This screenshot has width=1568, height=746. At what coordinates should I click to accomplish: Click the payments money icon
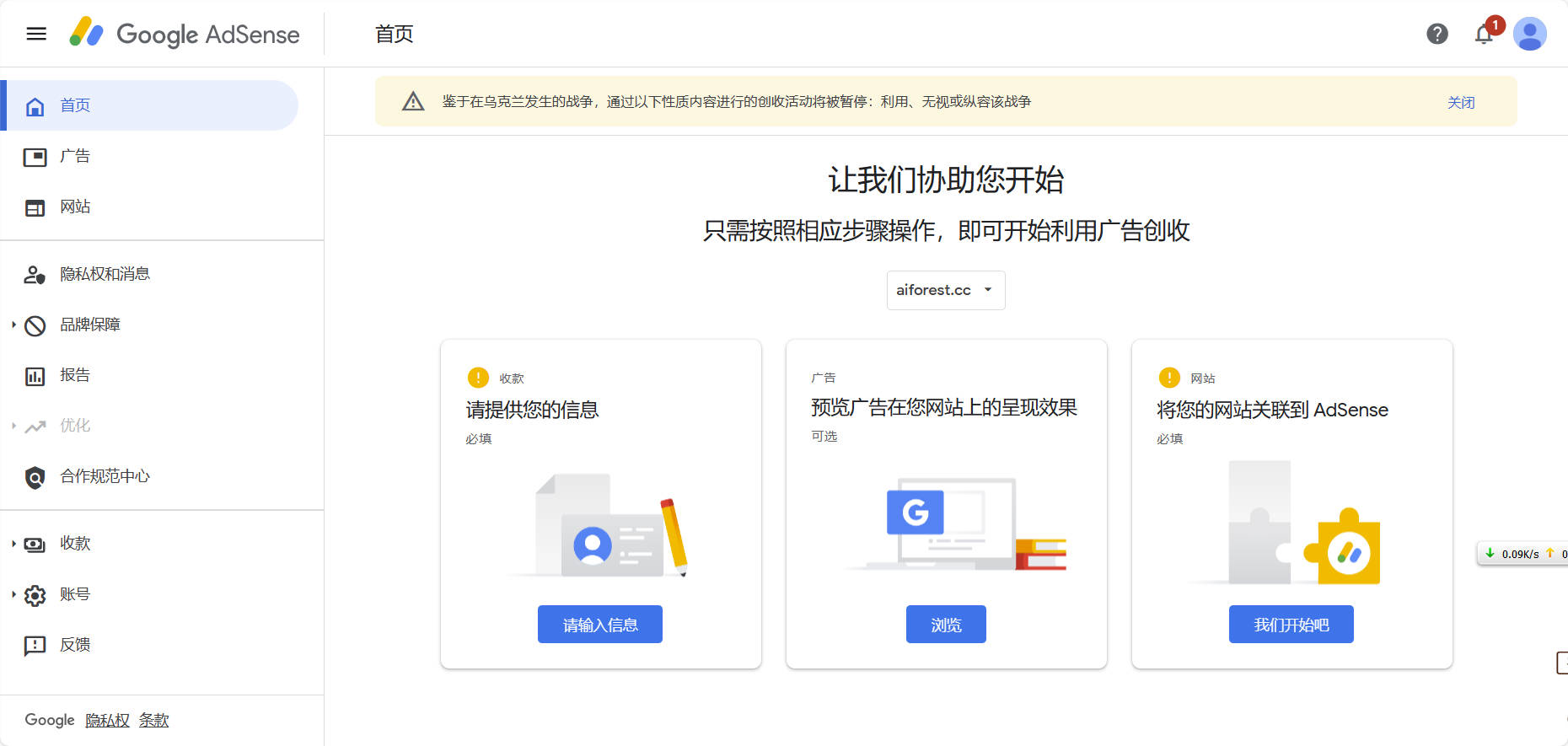click(x=35, y=545)
